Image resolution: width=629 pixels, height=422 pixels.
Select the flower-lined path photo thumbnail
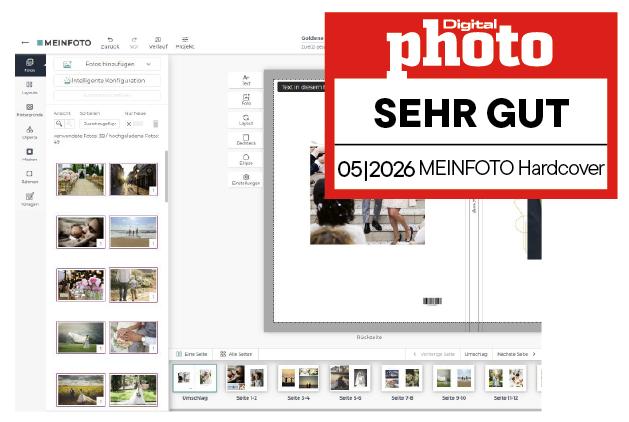click(81, 179)
